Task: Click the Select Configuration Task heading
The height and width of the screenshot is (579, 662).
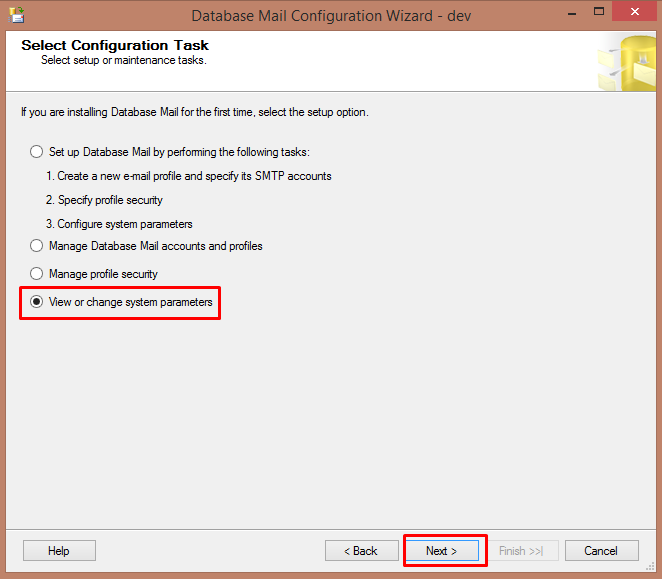Action: pyautogui.click(x=115, y=45)
